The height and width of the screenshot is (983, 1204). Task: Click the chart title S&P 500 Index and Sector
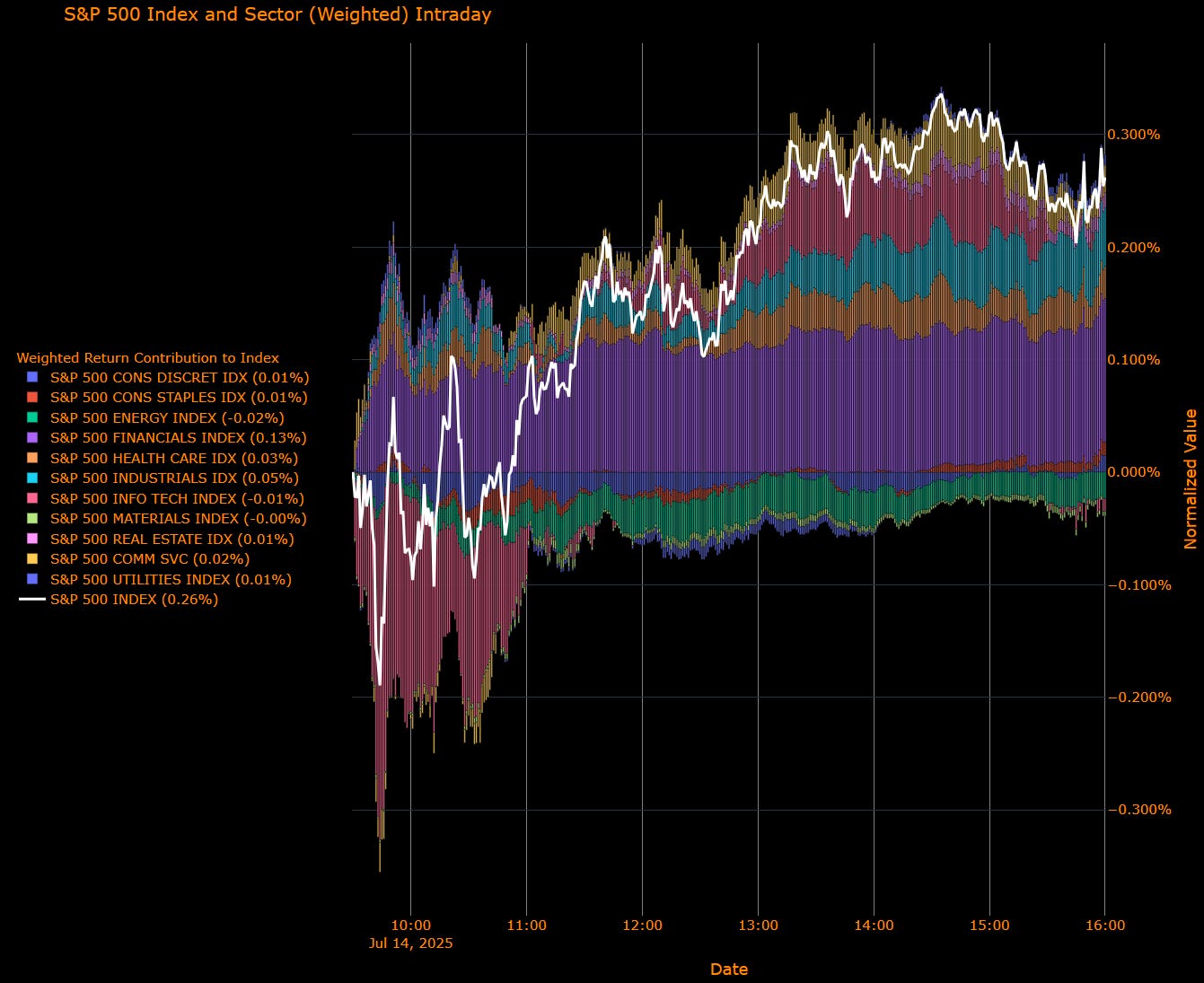tap(277, 14)
